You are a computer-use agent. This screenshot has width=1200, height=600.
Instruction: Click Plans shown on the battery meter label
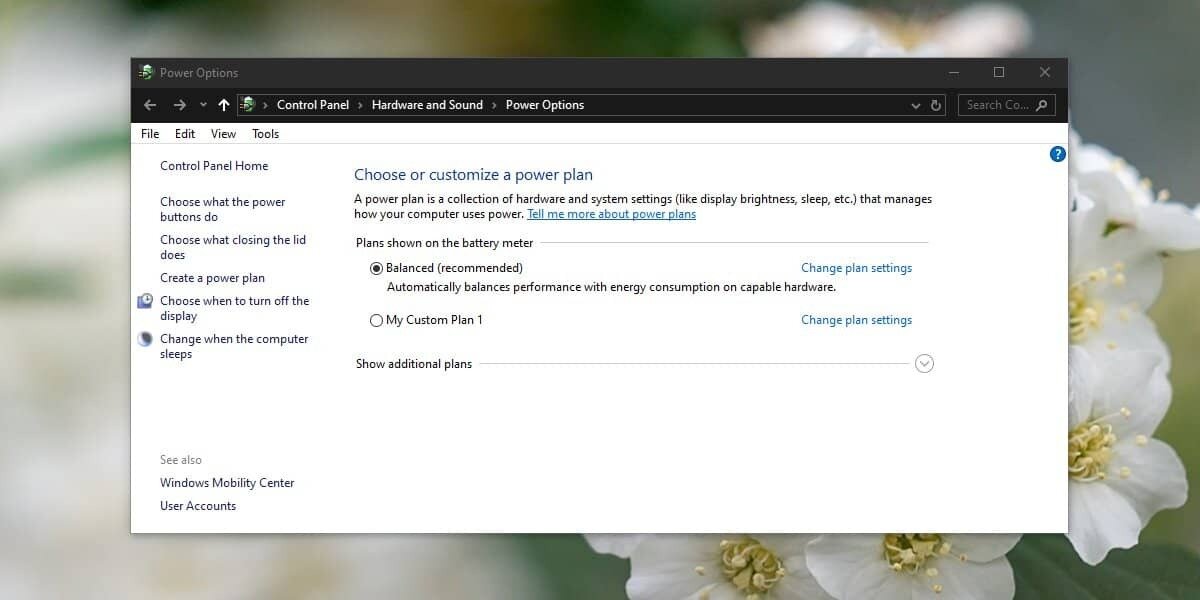click(x=444, y=243)
